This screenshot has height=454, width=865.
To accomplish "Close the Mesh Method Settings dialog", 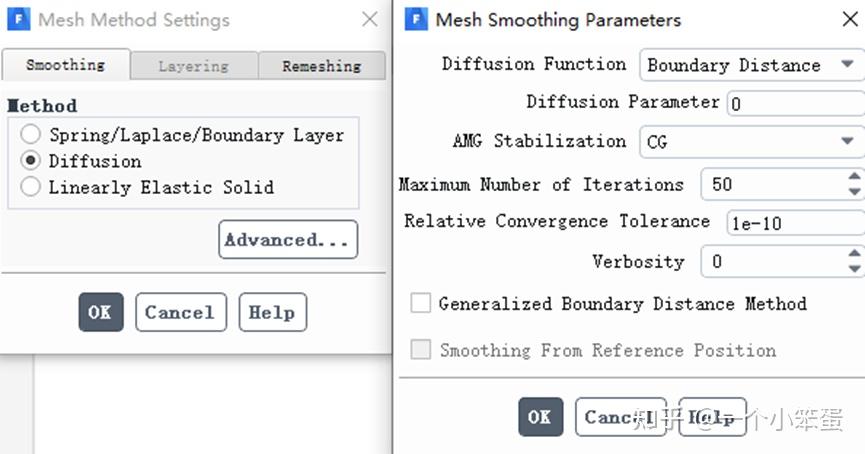I will point(370,19).
